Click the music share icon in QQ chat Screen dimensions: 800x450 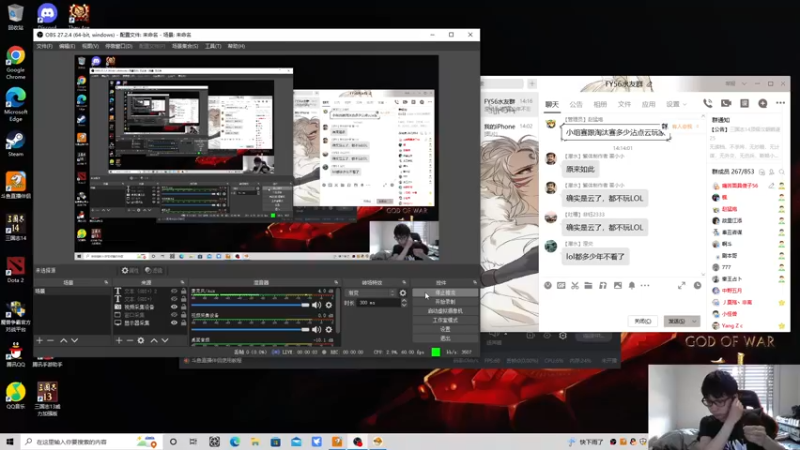(x=603, y=285)
